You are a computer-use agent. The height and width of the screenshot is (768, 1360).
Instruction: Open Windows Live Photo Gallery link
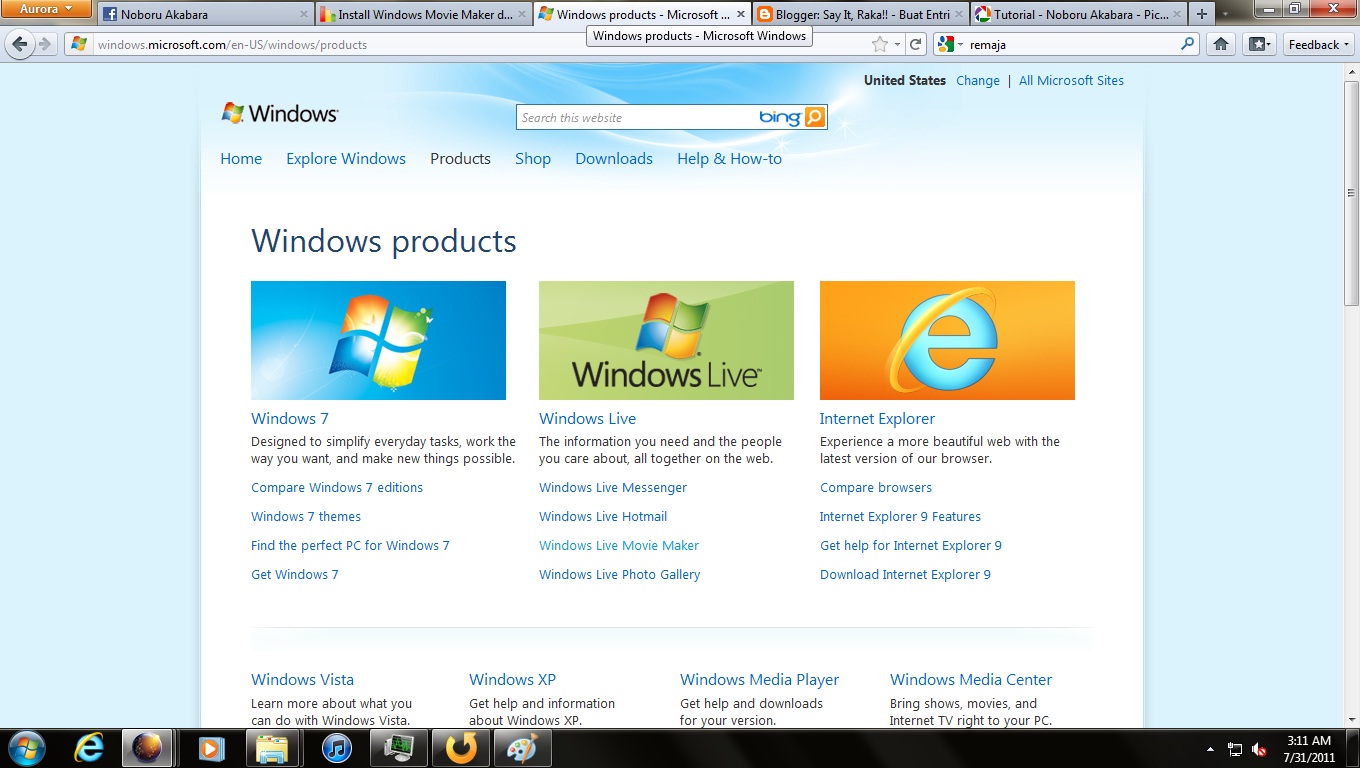[619, 575]
